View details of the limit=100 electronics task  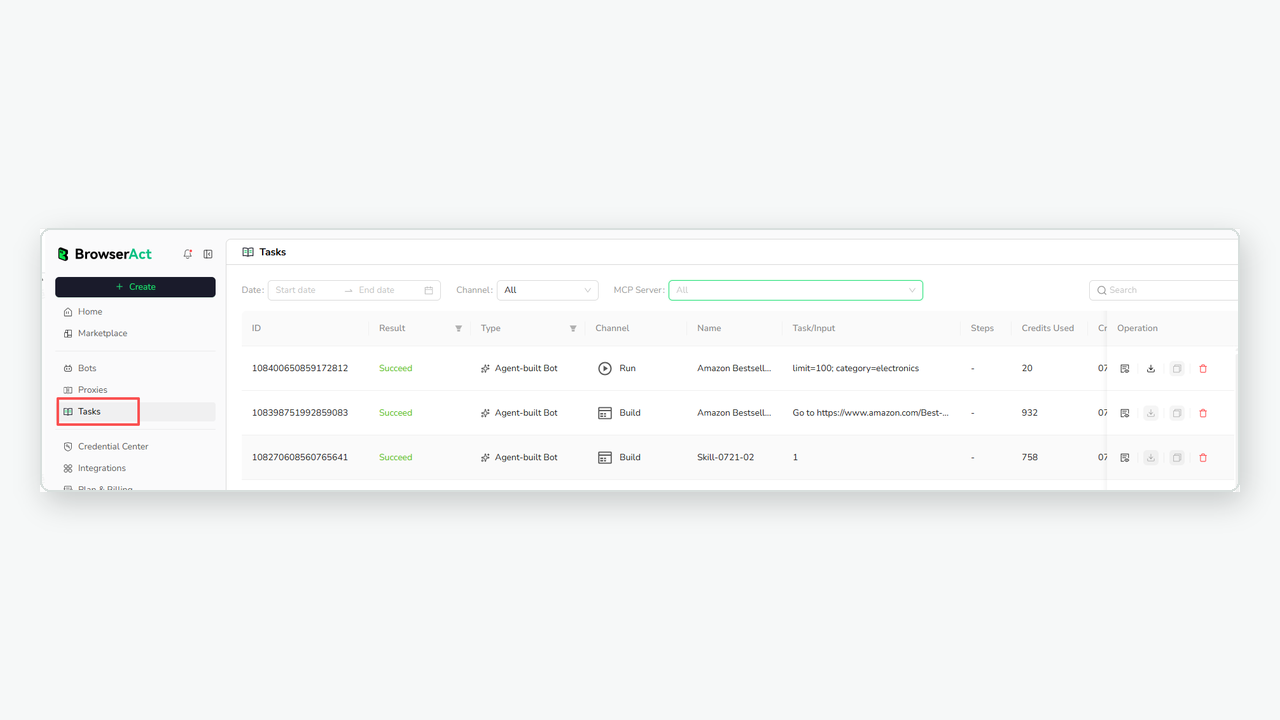pyautogui.click(x=1125, y=369)
